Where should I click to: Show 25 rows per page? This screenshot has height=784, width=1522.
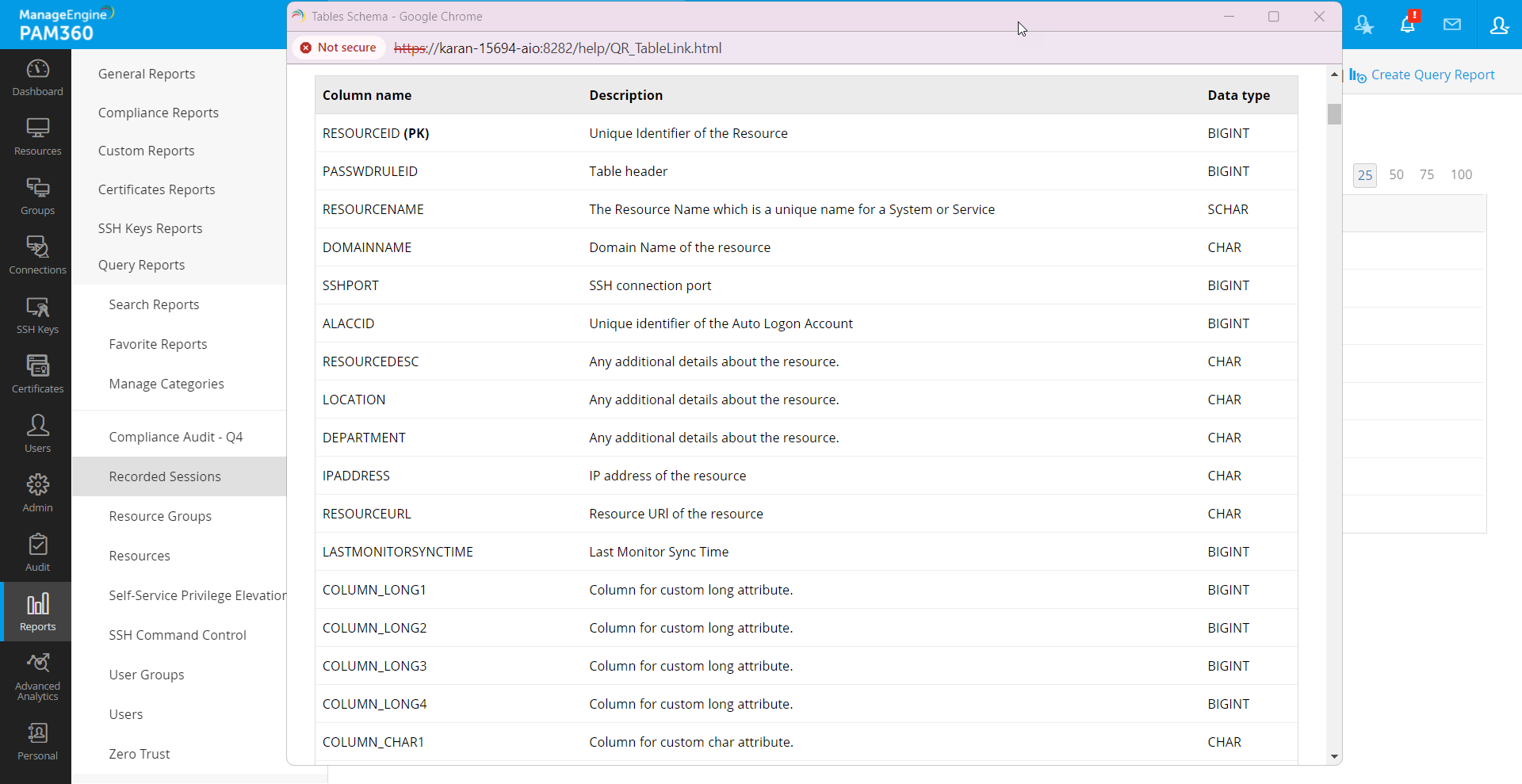[x=1365, y=174]
